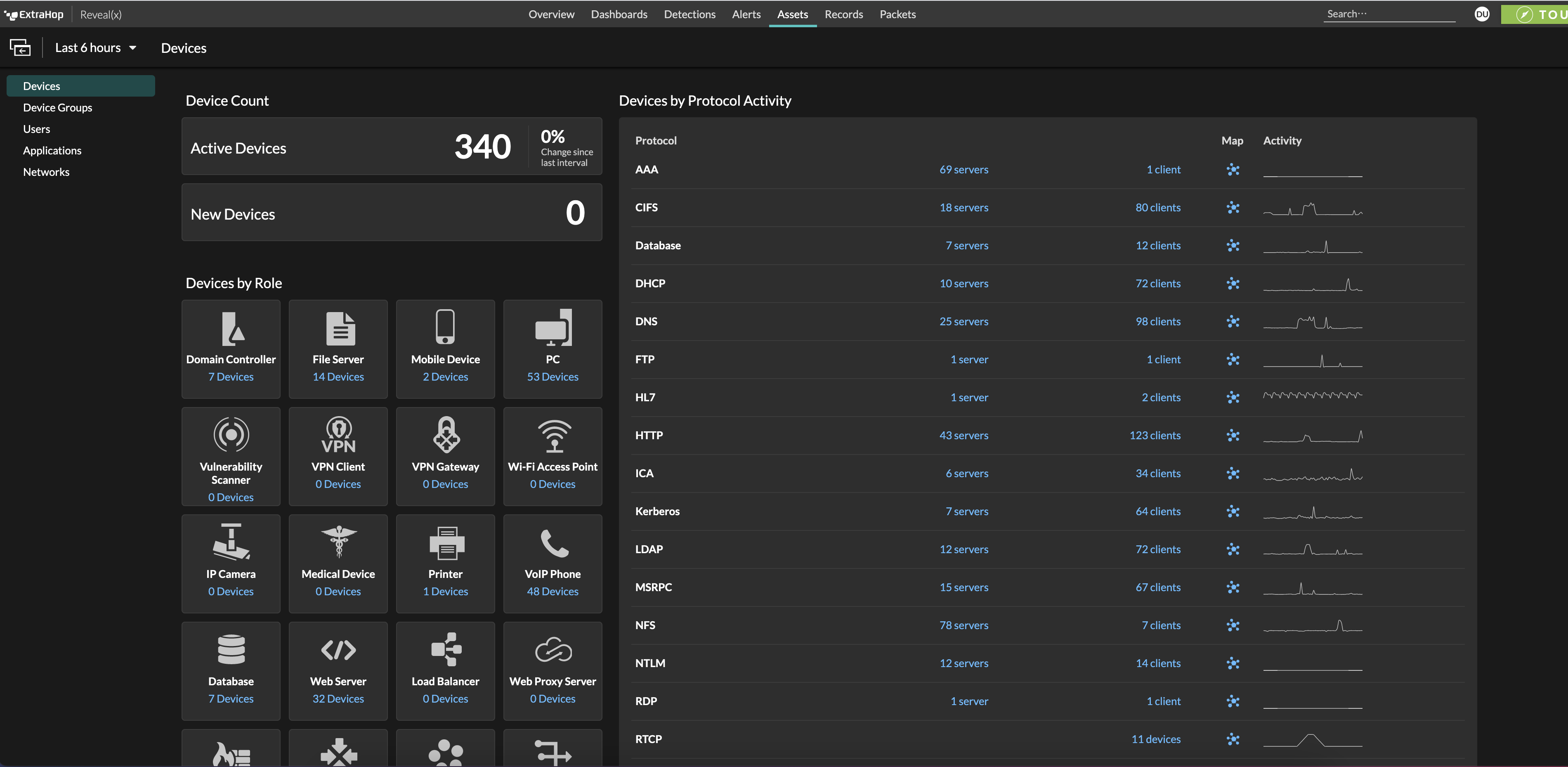Image resolution: width=1568 pixels, height=767 pixels.
Task: Open the 48 Devices link under VoIP Phone
Action: coord(553,592)
